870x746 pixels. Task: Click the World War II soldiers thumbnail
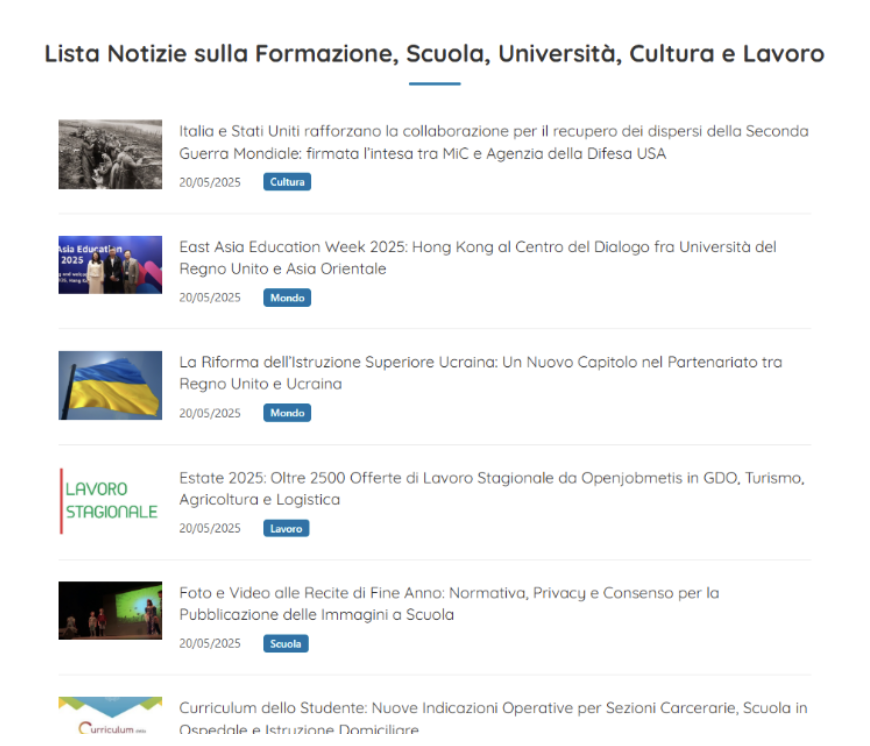tap(110, 152)
